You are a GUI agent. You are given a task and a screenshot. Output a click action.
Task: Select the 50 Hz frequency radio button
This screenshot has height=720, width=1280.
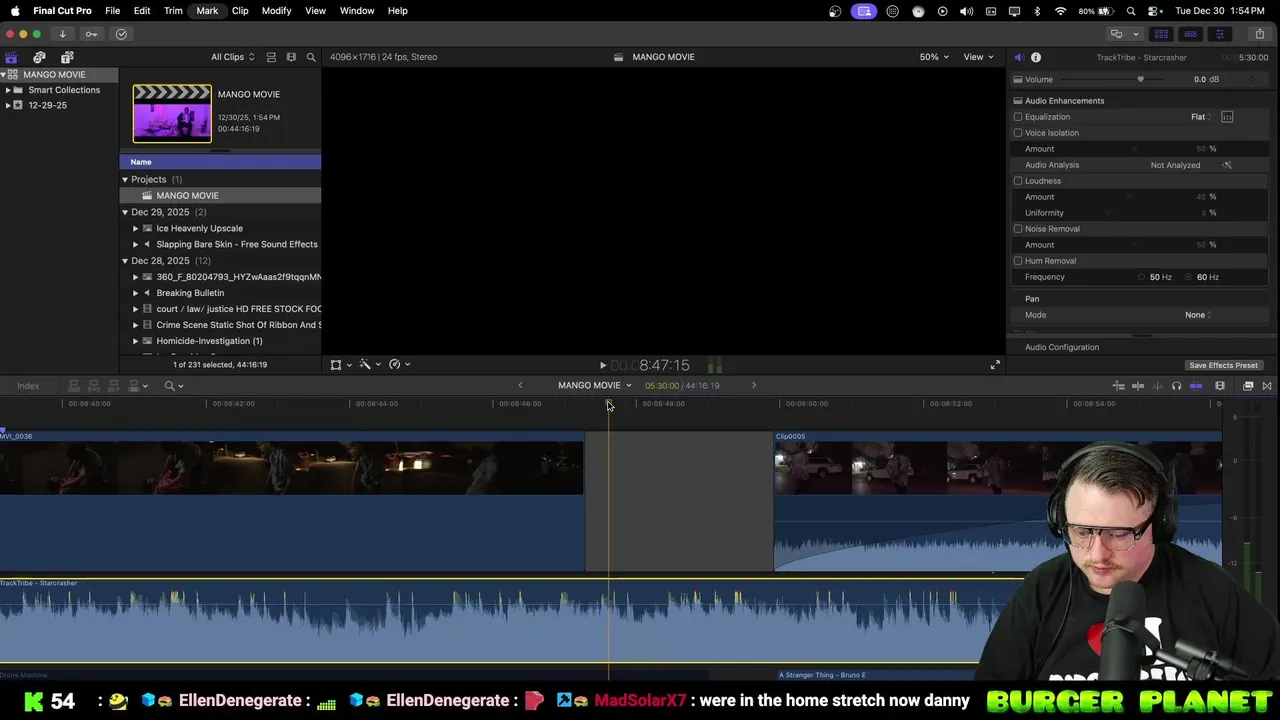click(x=1142, y=277)
